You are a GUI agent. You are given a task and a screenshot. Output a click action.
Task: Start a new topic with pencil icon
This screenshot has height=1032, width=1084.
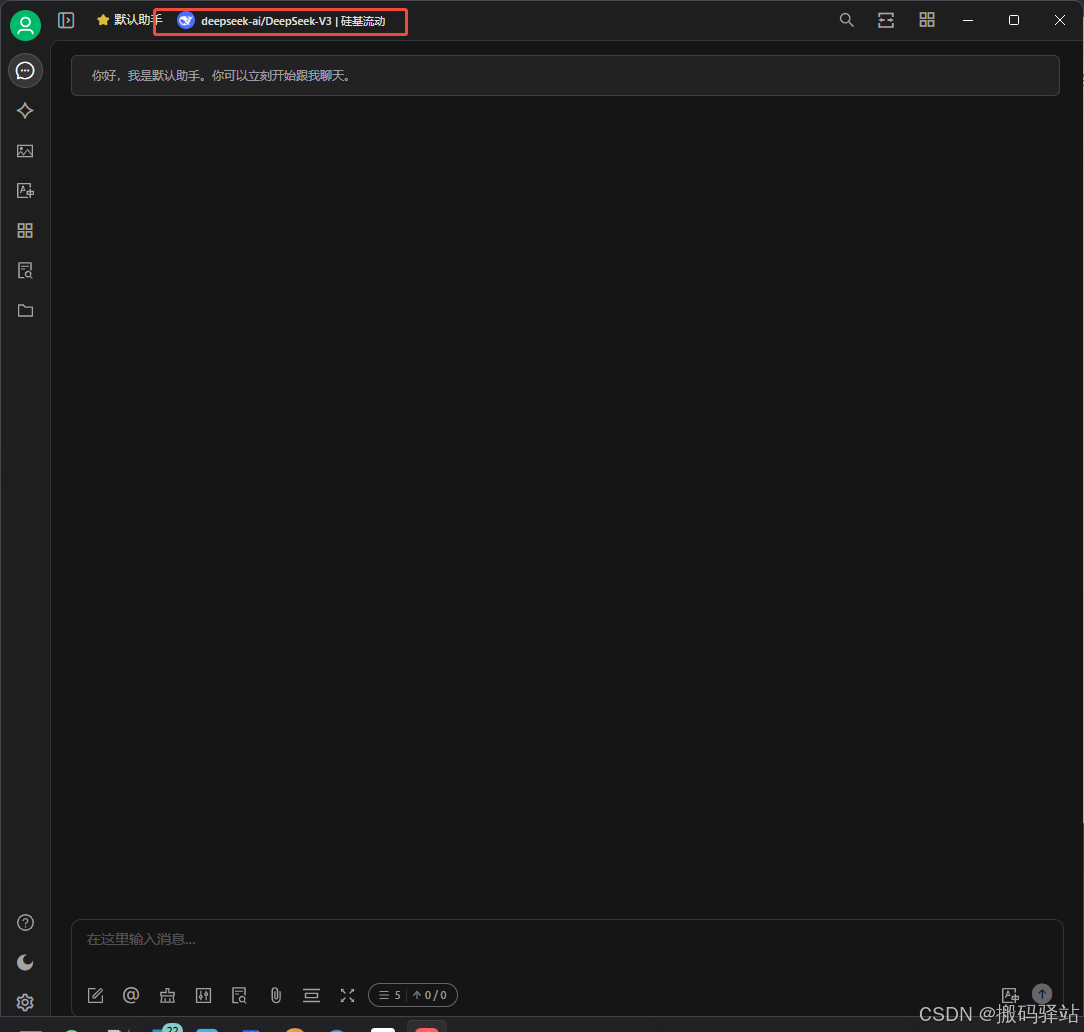95,995
